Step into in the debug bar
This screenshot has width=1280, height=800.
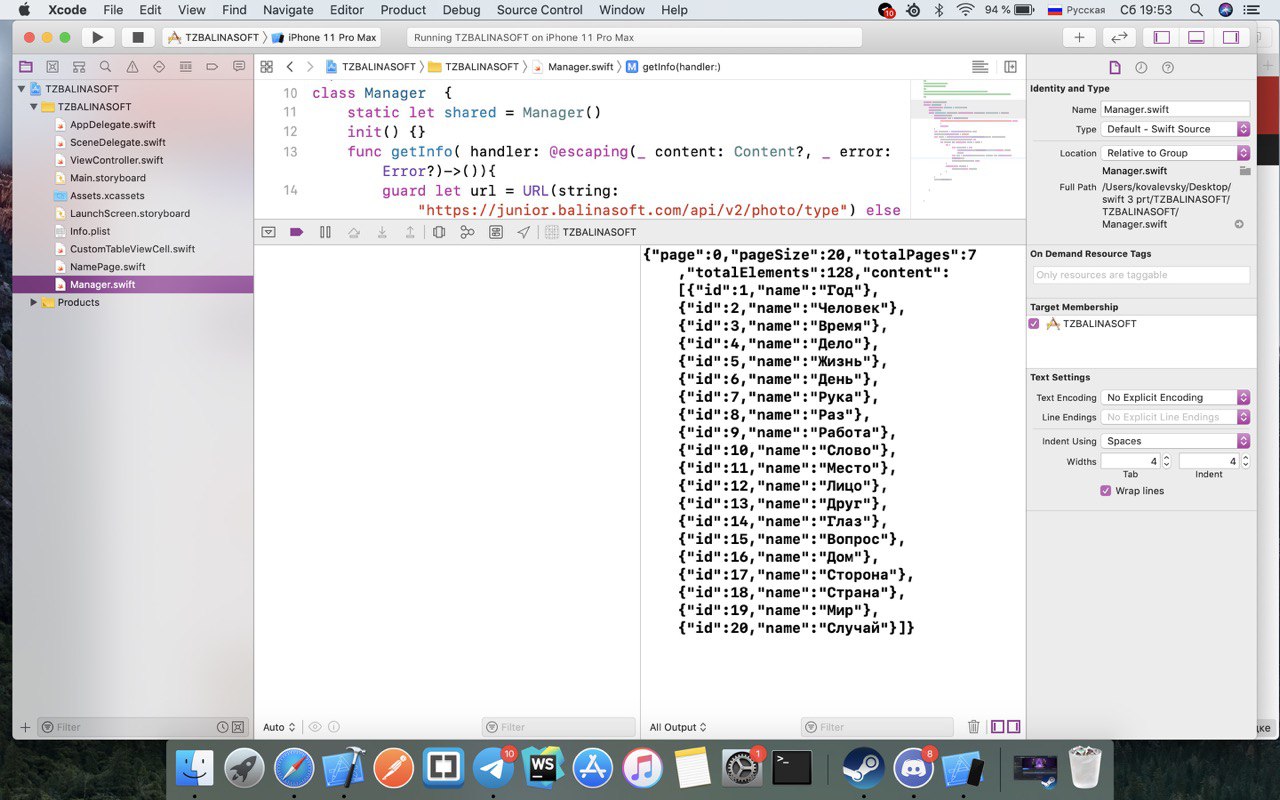pos(382,232)
